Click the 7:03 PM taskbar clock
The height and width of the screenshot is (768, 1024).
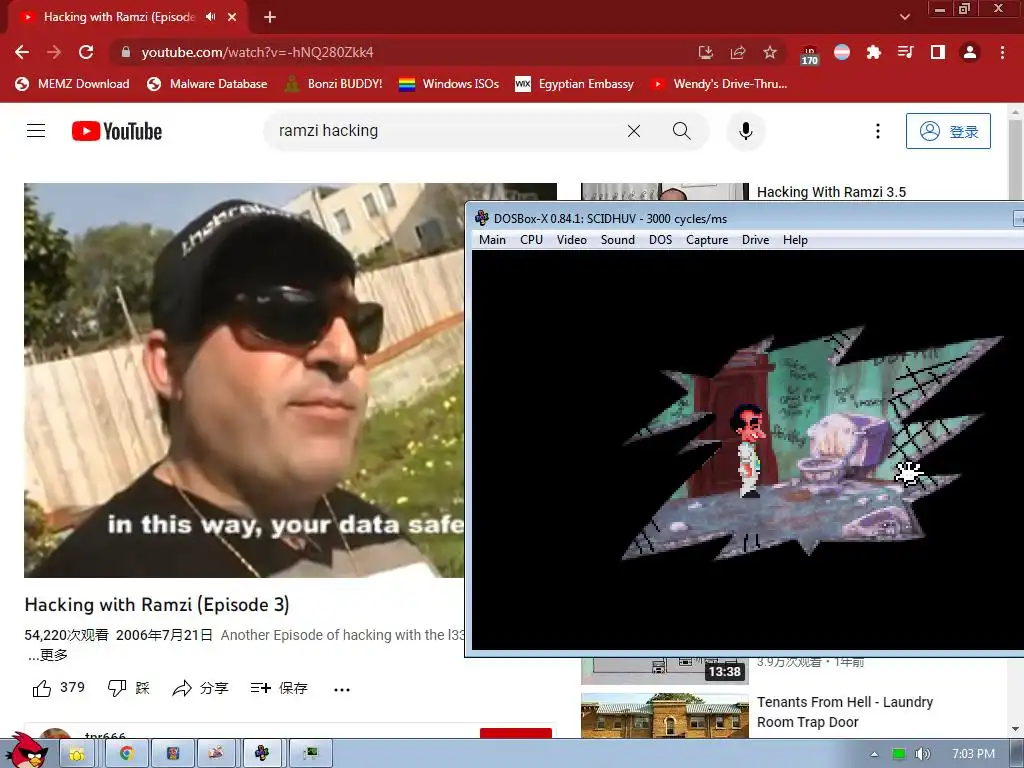click(x=973, y=754)
